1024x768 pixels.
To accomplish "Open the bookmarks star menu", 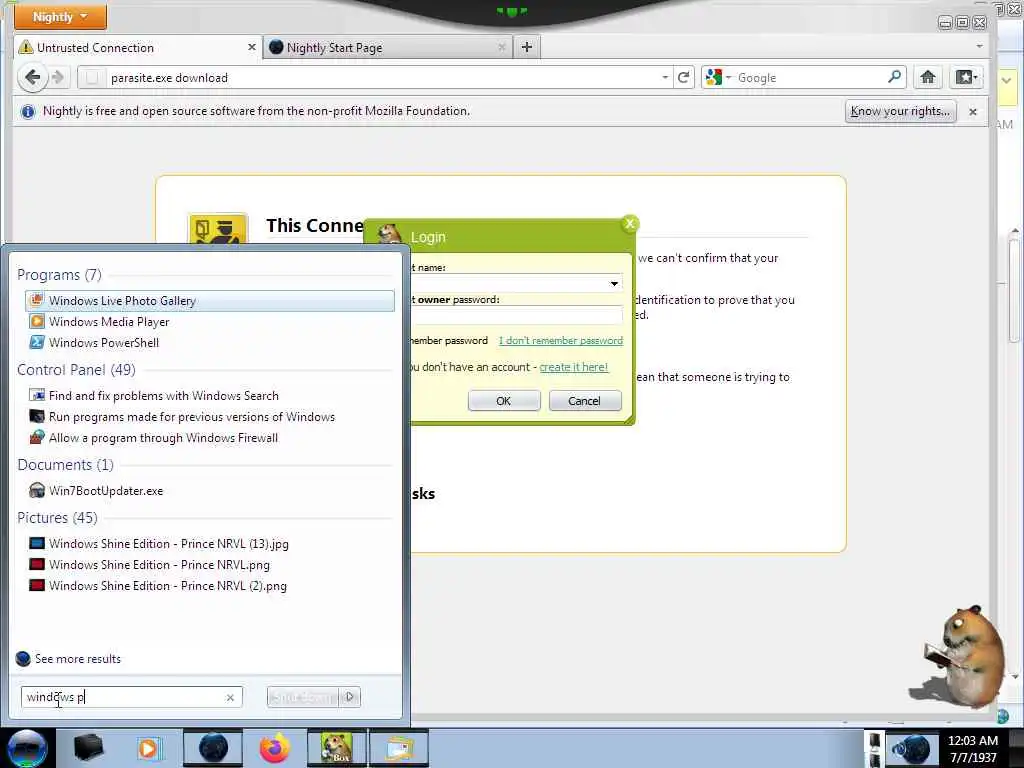I will click(x=966, y=77).
